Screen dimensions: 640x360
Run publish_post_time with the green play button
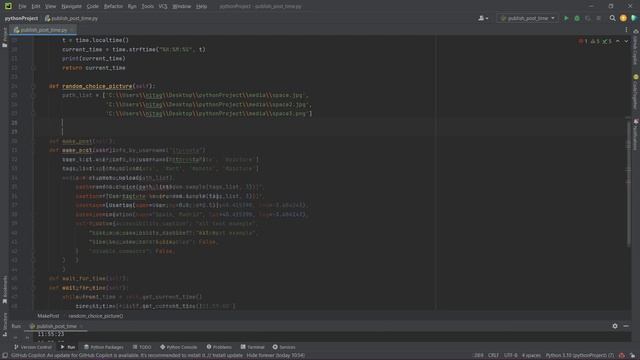coord(566,18)
